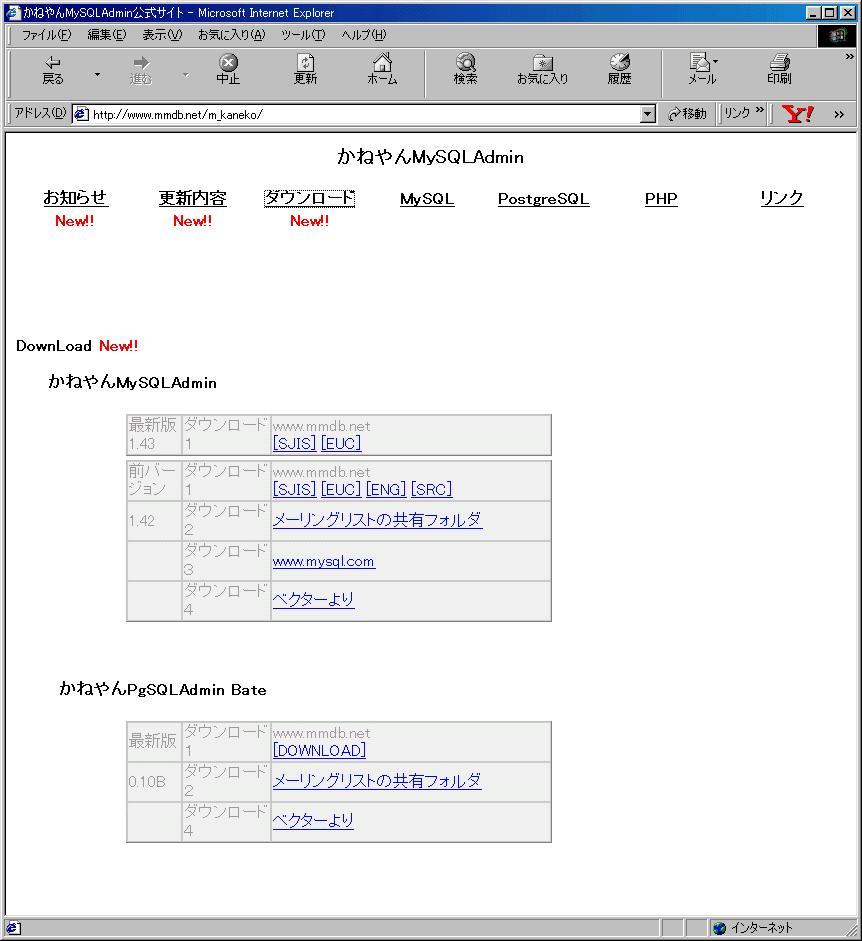
Task: Open the Search (検索) toolbar icon
Action: pyautogui.click(x=465, y=70)
